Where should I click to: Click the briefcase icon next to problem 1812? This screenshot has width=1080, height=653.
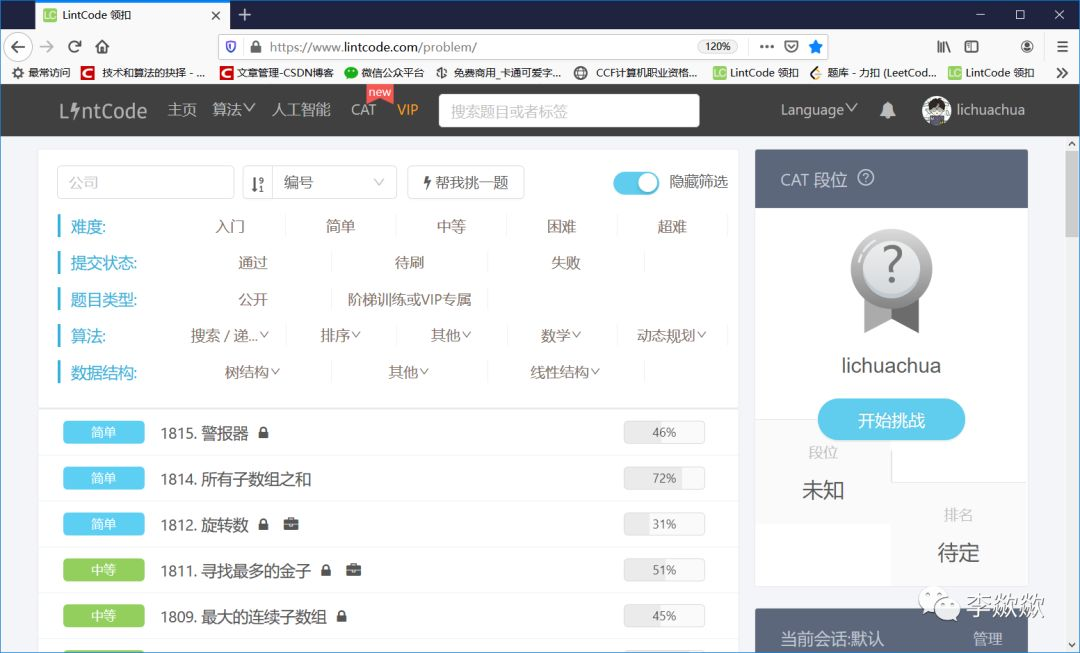[291, 523]
